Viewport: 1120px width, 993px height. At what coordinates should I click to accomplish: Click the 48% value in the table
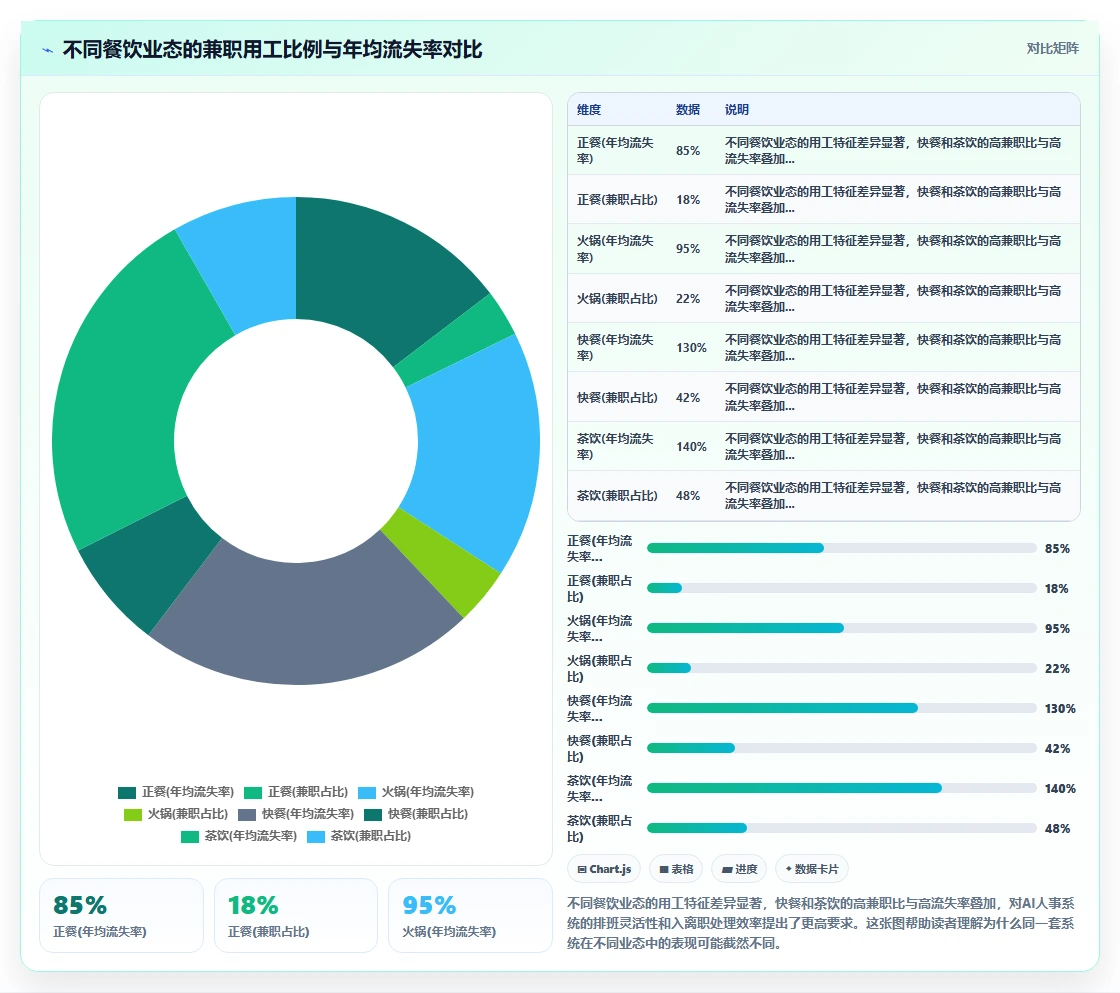(x=688, y=495)
